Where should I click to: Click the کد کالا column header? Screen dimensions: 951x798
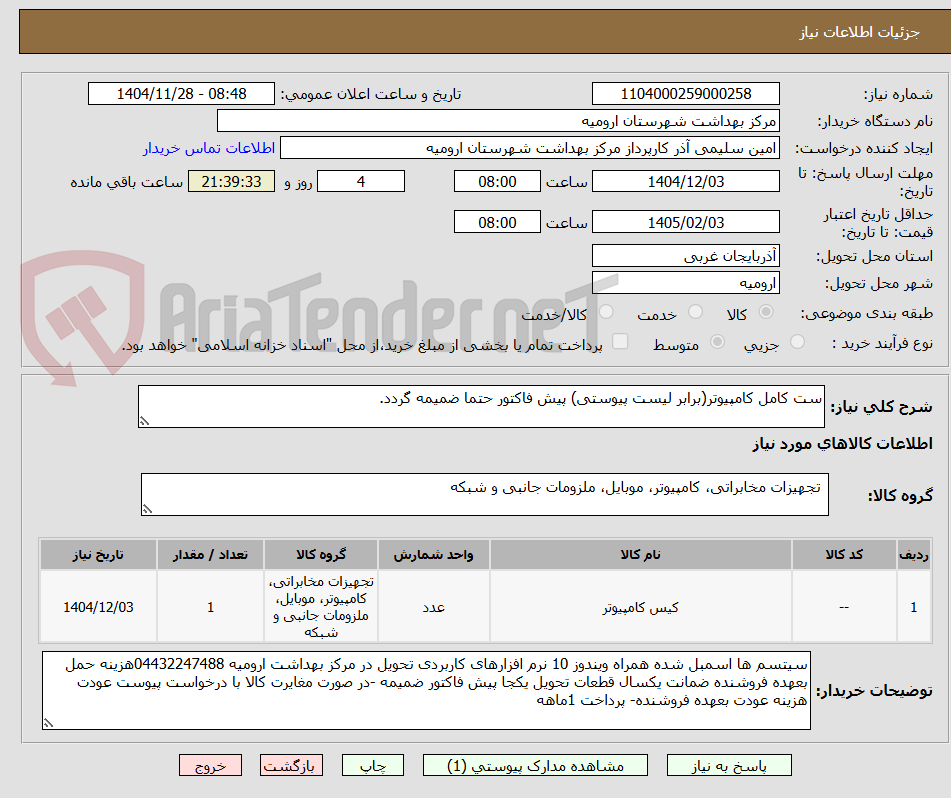pos(844,554)
